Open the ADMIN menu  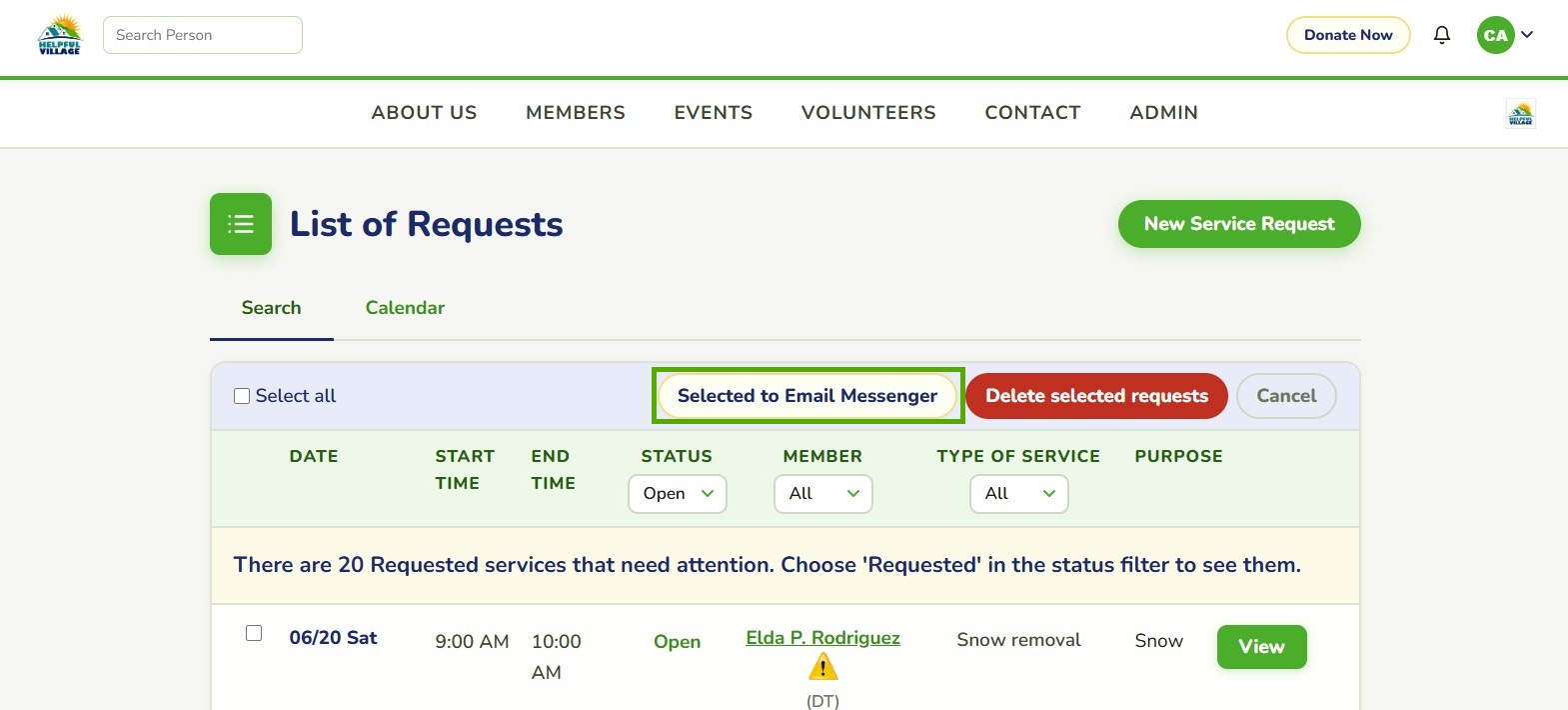click(x=1163, y=113)
